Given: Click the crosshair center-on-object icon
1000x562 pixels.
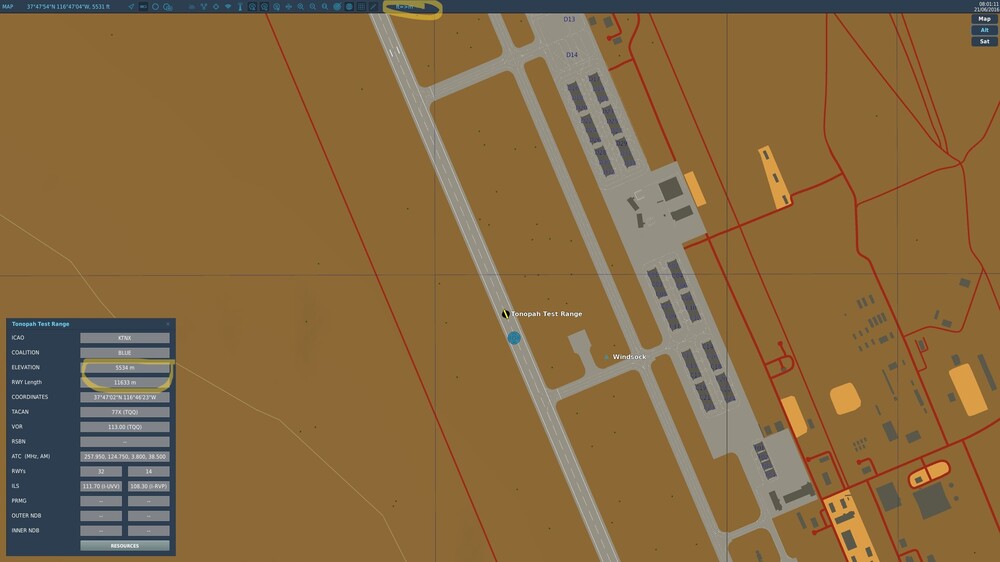Looking at the screenshot, I should (x=216, y=6).
